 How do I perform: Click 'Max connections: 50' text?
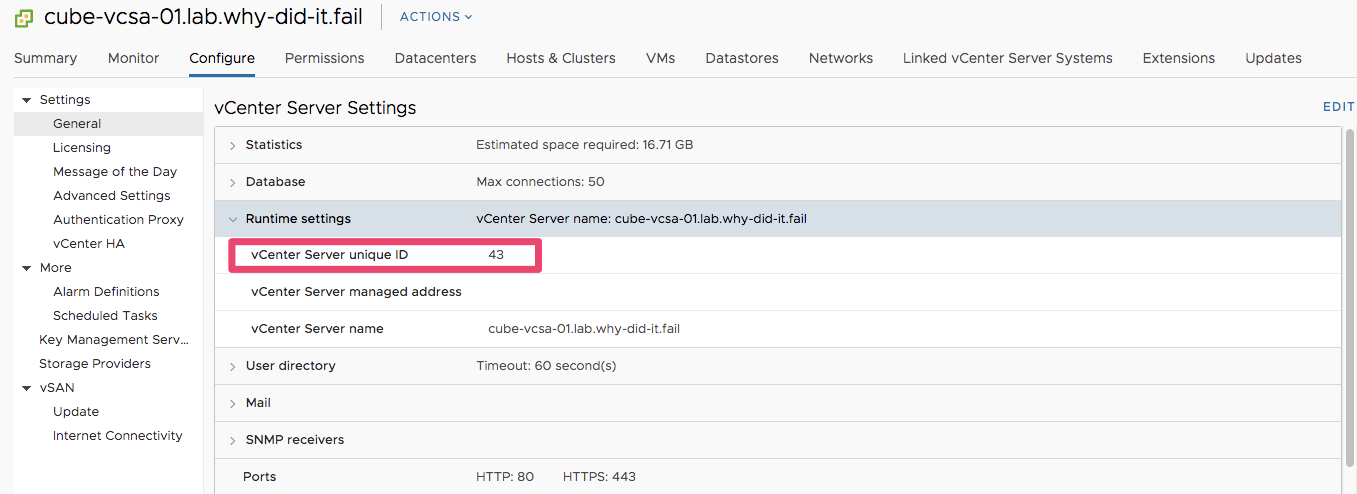[541, 182]
